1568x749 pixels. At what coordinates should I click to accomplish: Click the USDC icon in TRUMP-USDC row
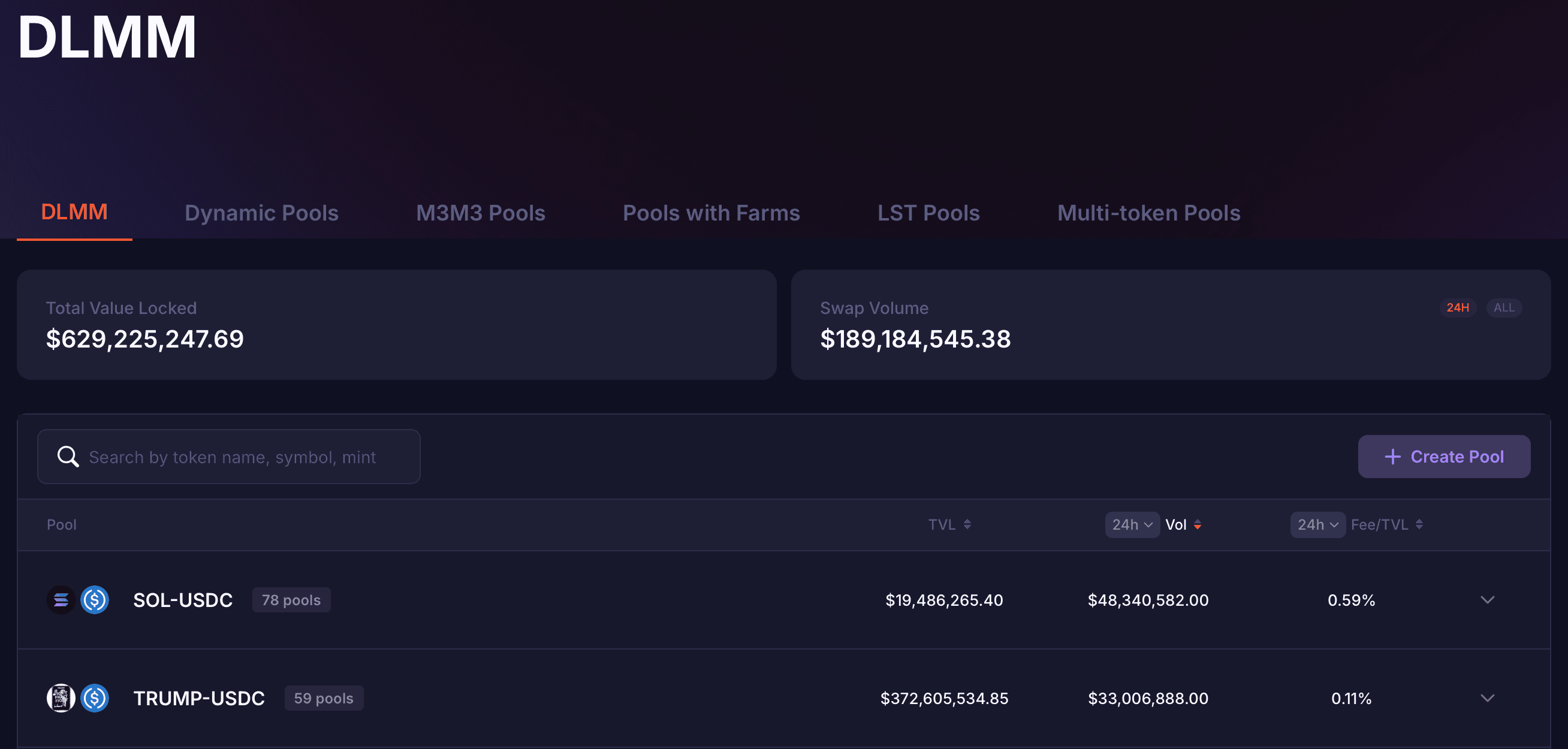tap(95, 698)
